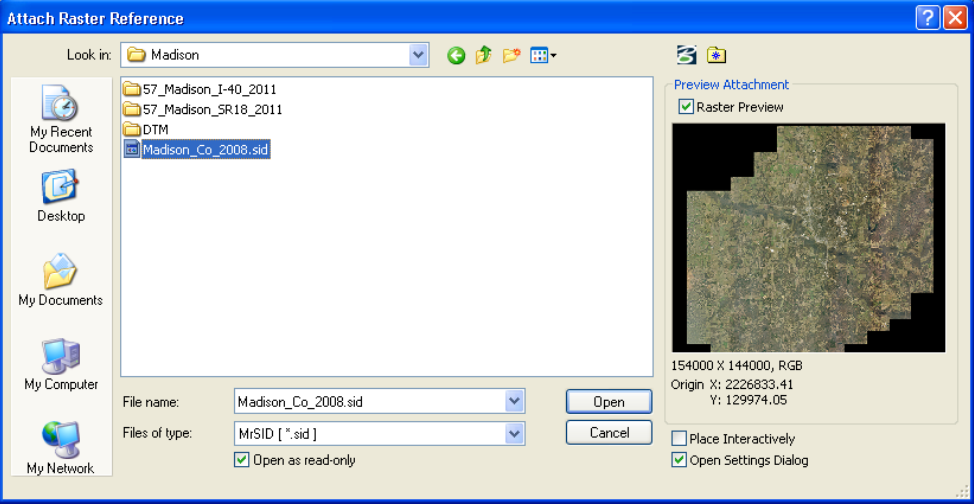
Task: Go to My Documents place
Action: click(60, 280)
